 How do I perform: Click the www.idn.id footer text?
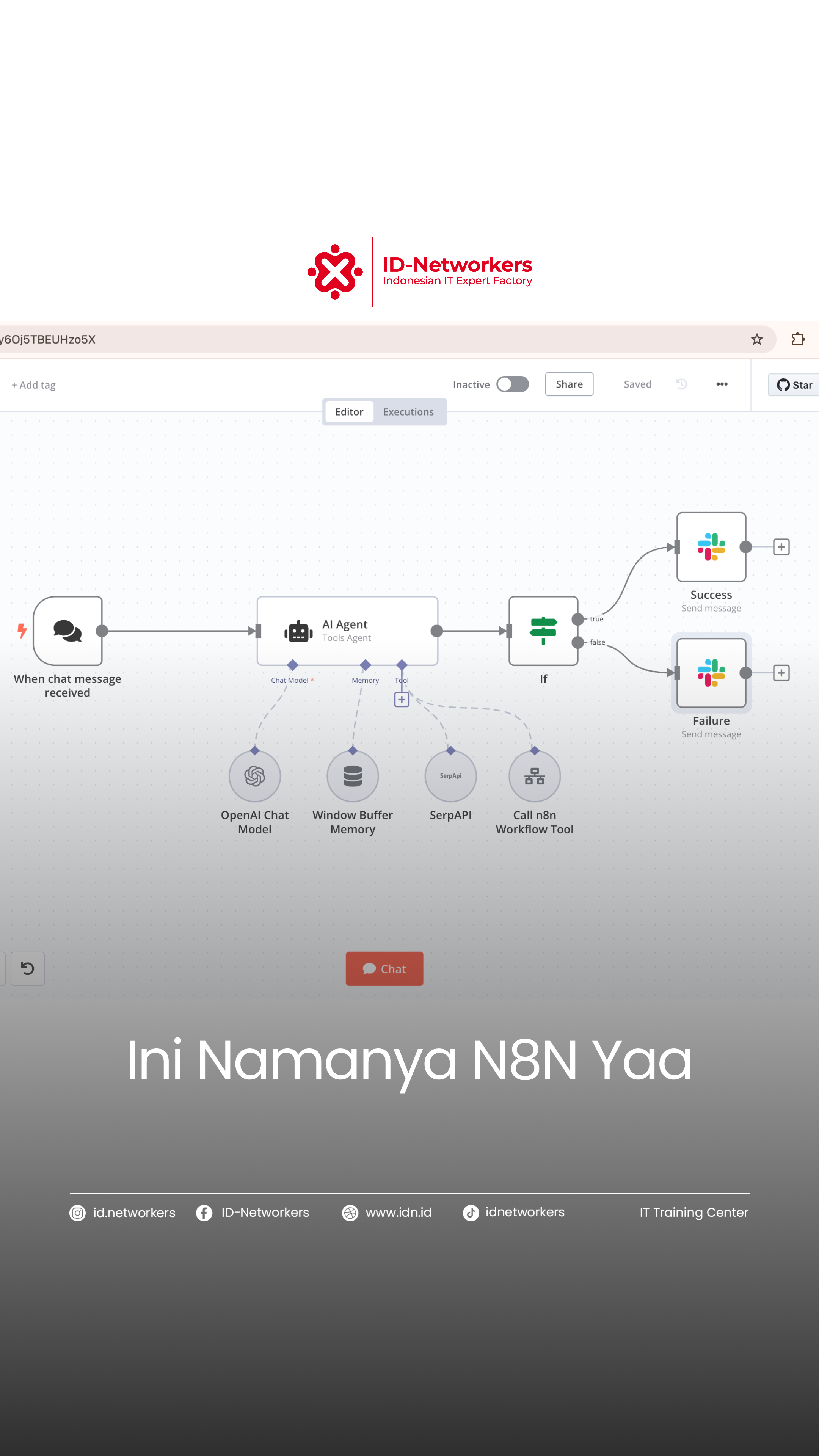click(399, 1213)
